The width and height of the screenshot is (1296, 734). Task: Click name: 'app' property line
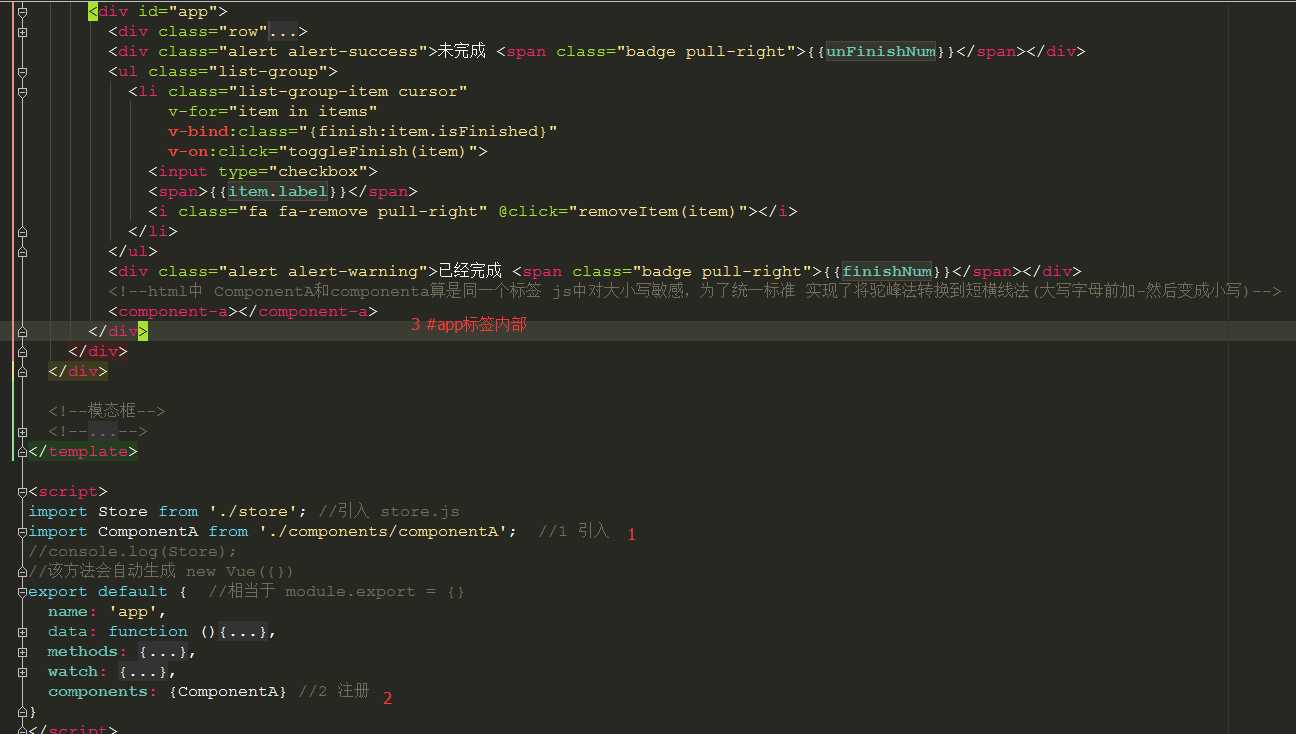click(107, 612)
